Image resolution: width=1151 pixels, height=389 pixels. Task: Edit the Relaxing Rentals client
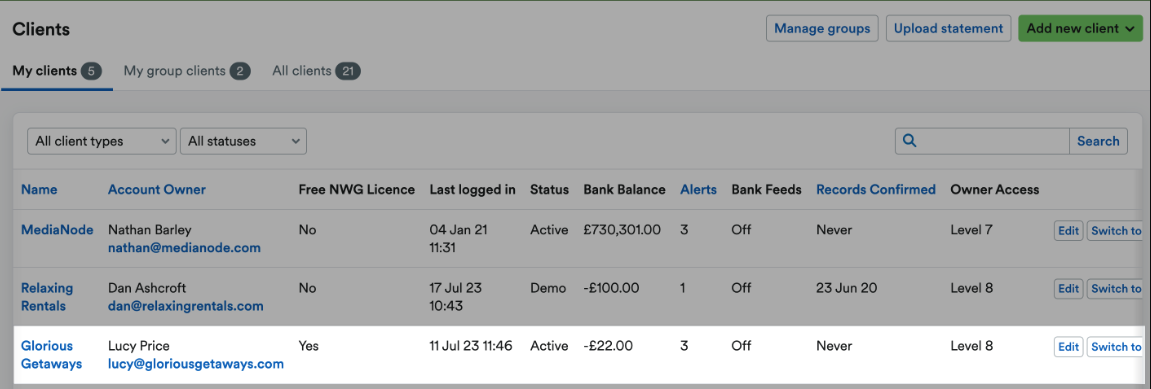click(1068, 288)
